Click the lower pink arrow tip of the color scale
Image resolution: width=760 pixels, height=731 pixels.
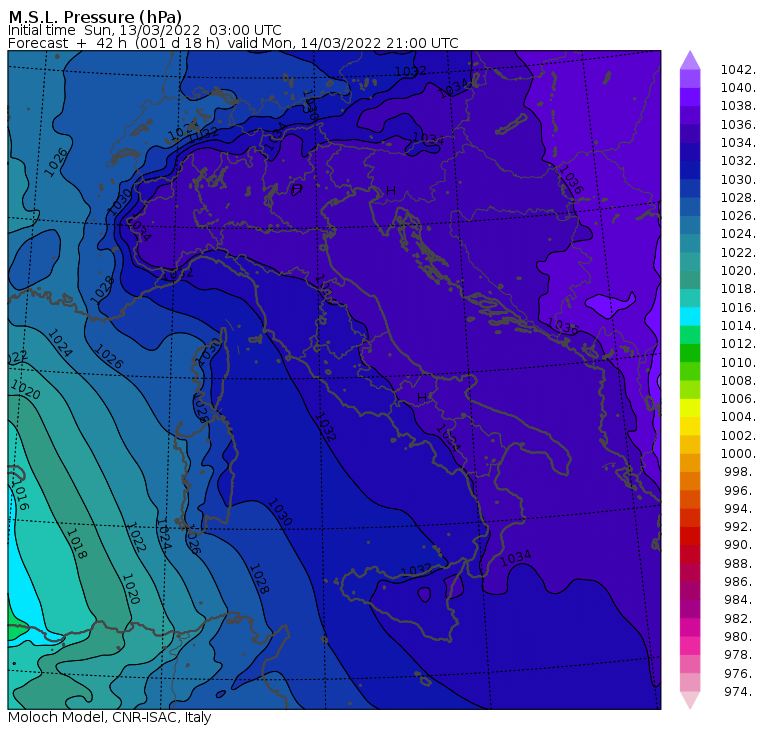[x=690, y=700]
